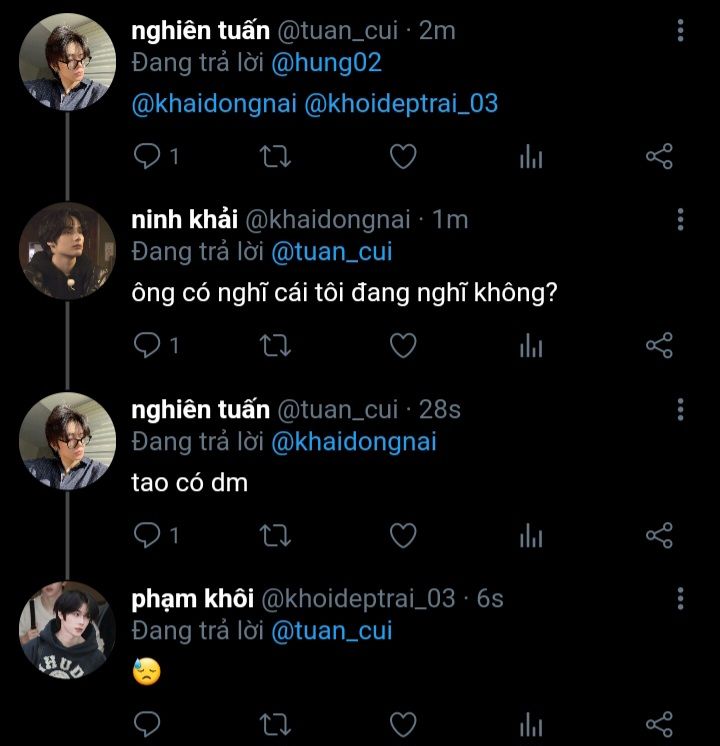Like the "tao có dm" tweet
Viewport: 720px width, 746px height.
[x=402, y=536]
